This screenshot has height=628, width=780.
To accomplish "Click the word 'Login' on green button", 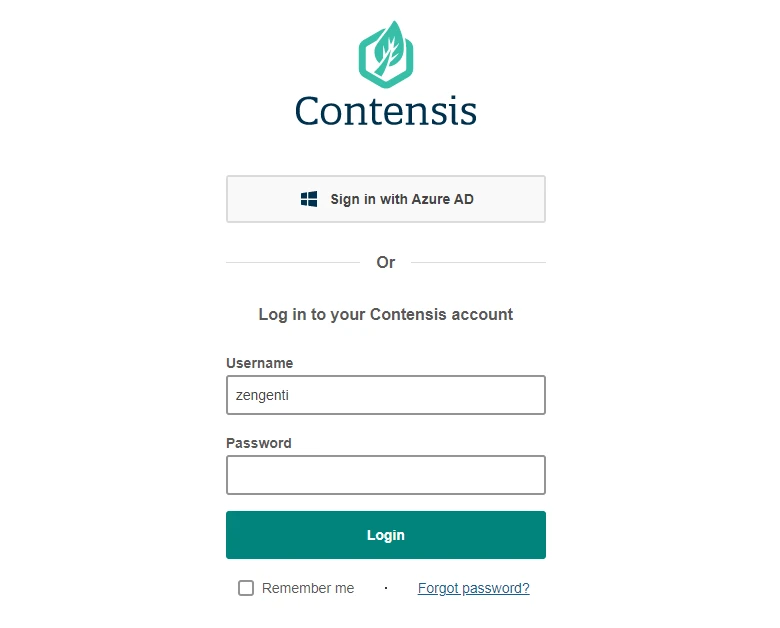I will tap(386, 535).
